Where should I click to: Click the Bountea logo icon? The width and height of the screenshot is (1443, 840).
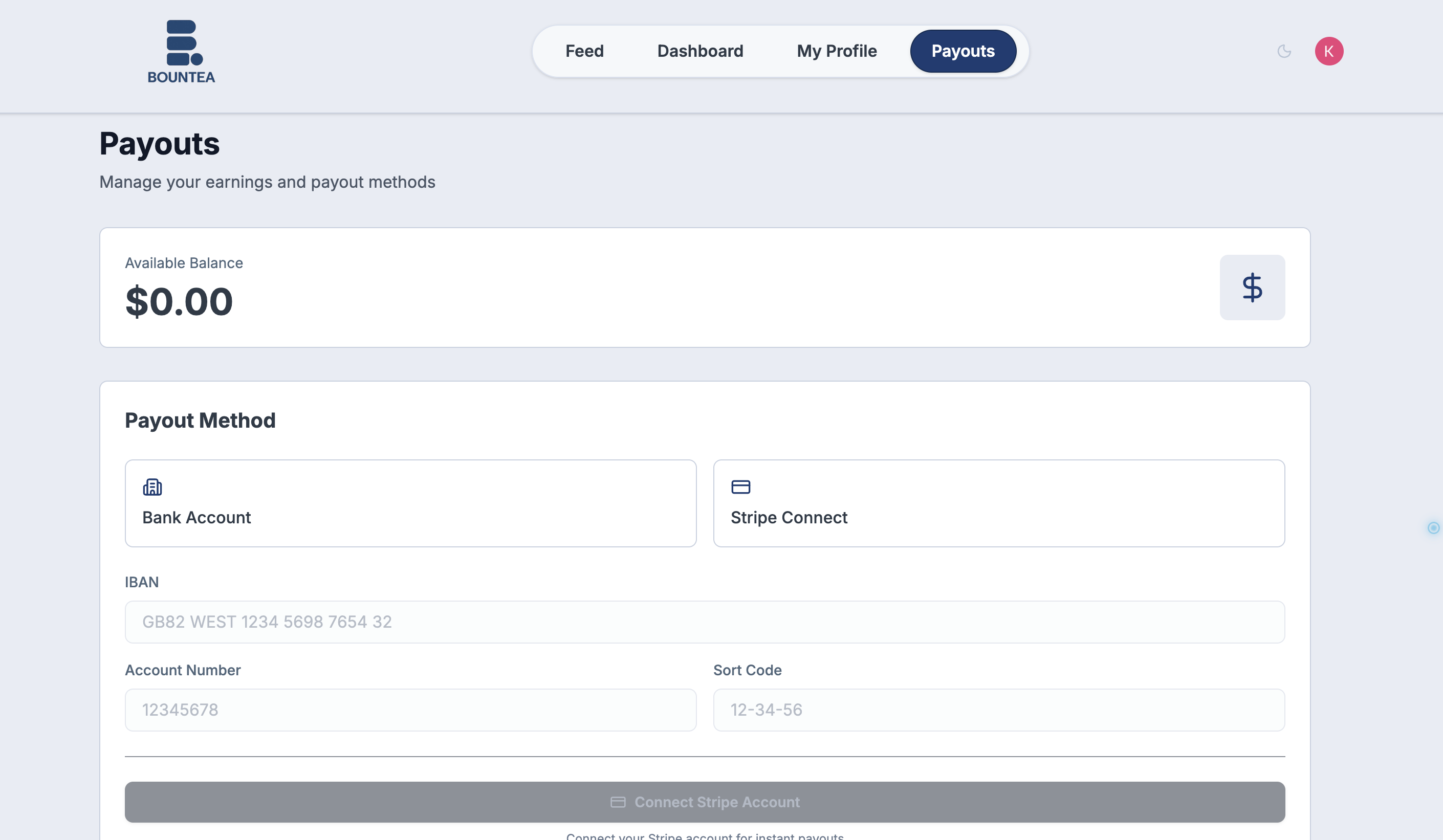pos(183,43)
